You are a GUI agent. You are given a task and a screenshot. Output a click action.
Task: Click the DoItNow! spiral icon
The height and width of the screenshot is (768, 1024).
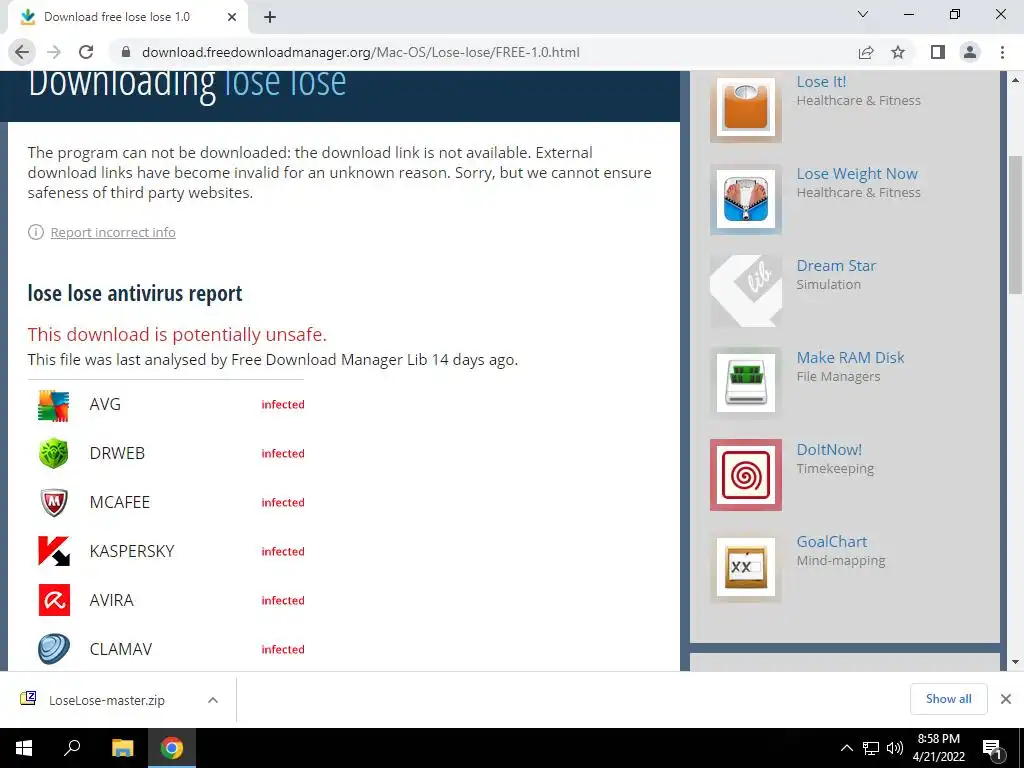pyautogui.click(x=746, y=475)
